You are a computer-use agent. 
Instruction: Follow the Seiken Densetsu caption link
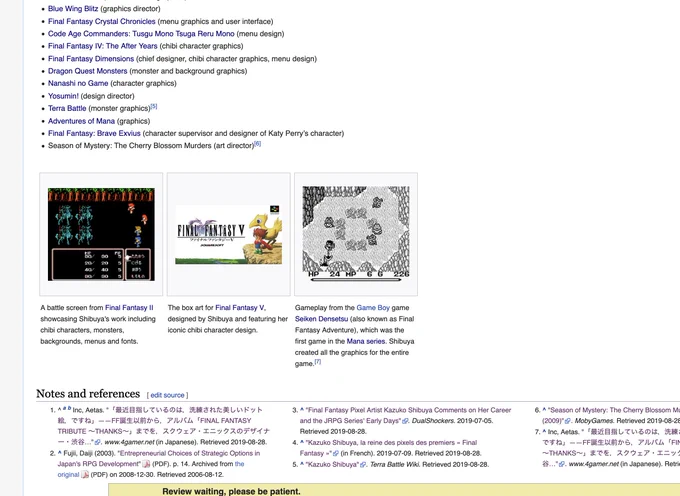321,319
